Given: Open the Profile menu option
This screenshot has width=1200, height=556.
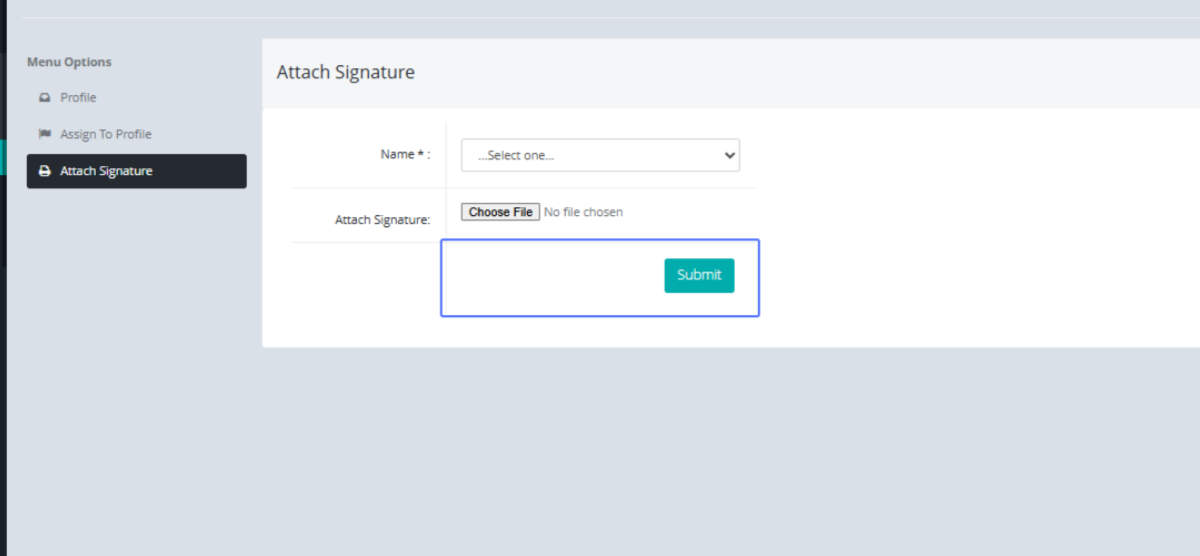Looking at the screenshot, I should click(78, 98).
